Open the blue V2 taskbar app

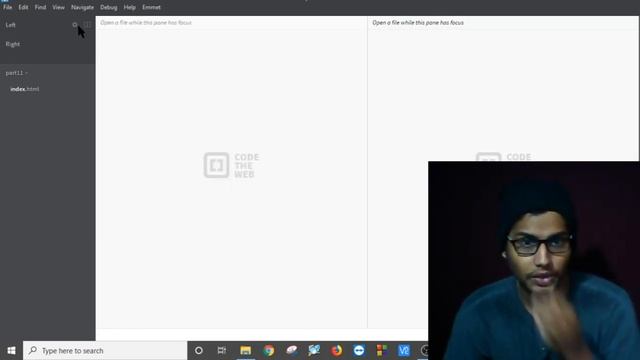[x=404, y=351]
